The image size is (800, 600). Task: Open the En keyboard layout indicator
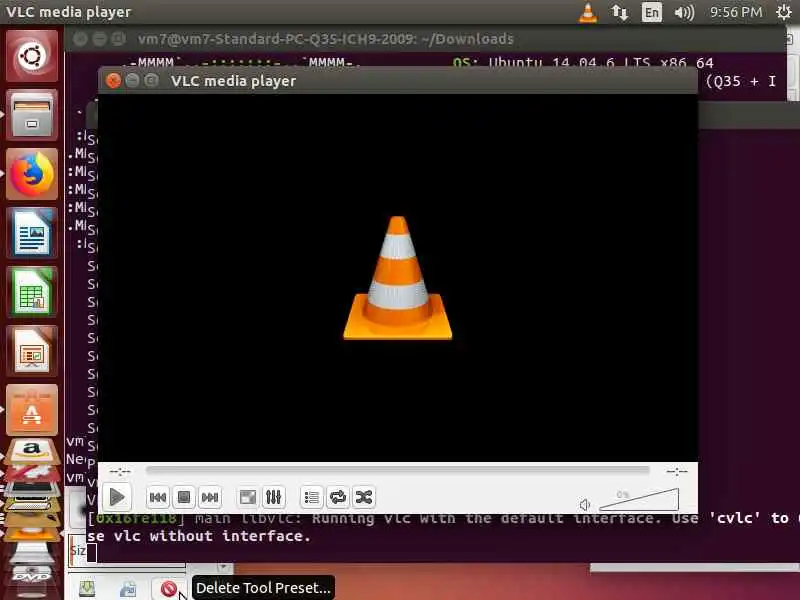pos(652,12)
